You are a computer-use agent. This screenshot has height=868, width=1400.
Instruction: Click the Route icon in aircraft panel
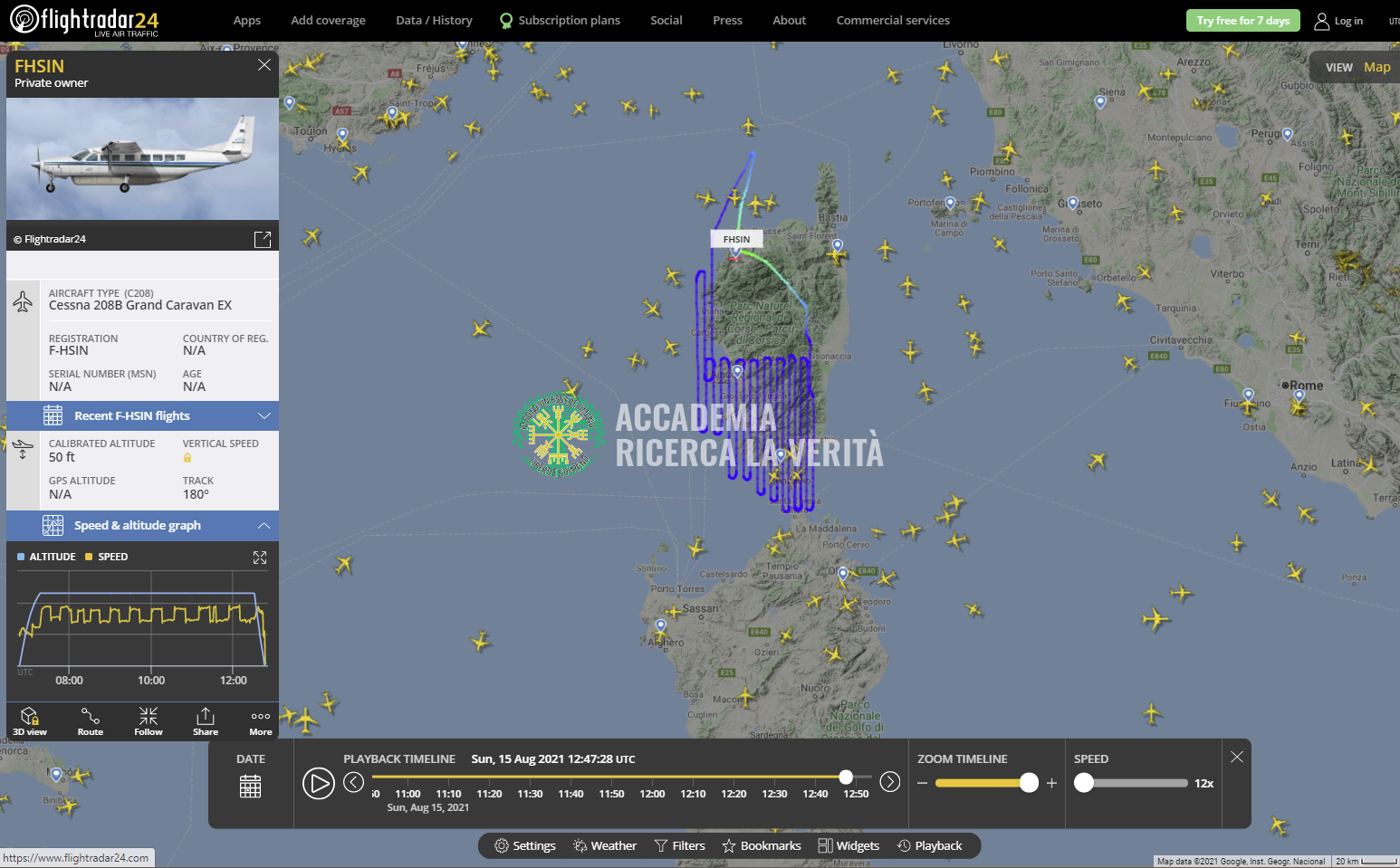tap(91, 720)
